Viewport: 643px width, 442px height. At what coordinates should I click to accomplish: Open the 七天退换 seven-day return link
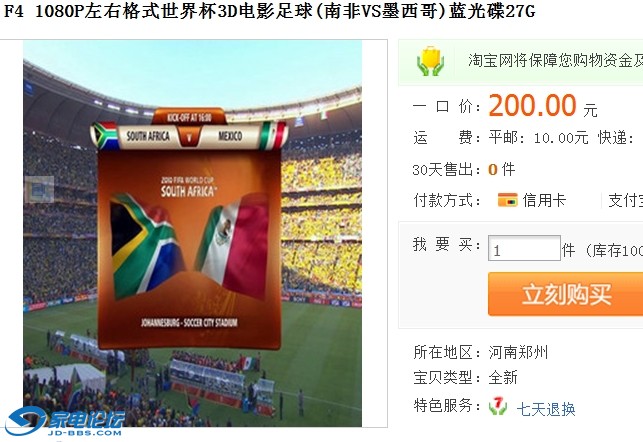pos(546,408)
